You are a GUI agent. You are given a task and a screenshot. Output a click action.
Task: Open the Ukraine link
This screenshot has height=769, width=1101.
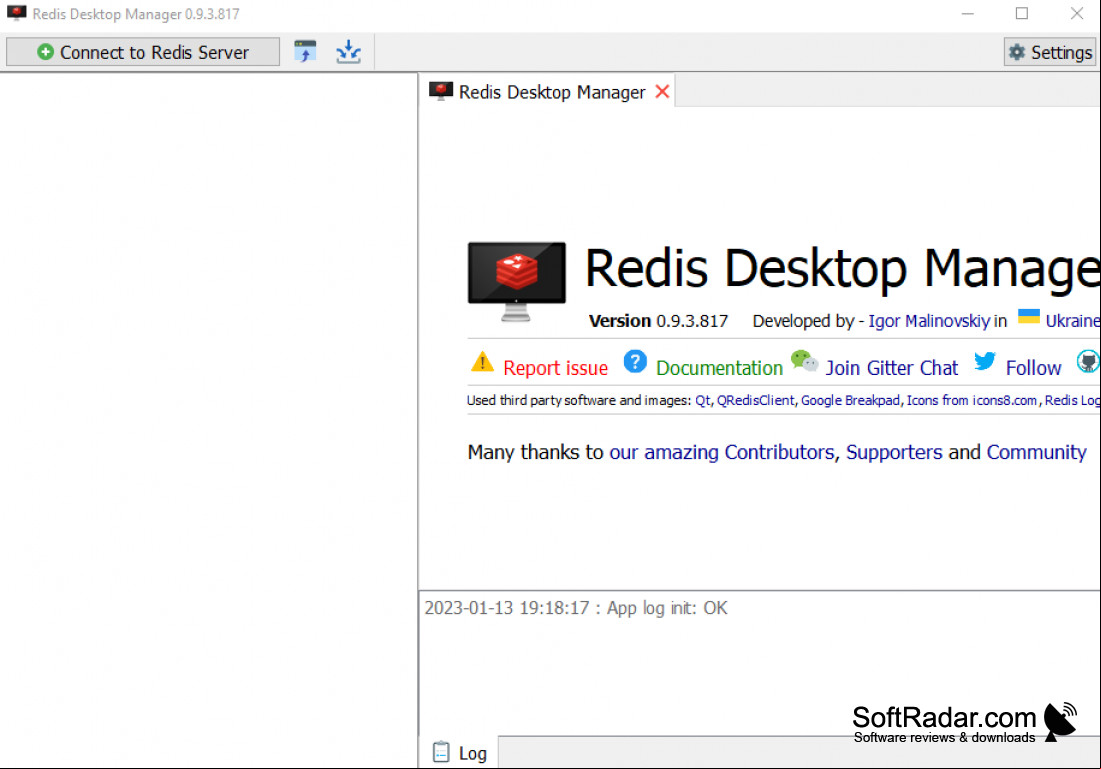1072,321
